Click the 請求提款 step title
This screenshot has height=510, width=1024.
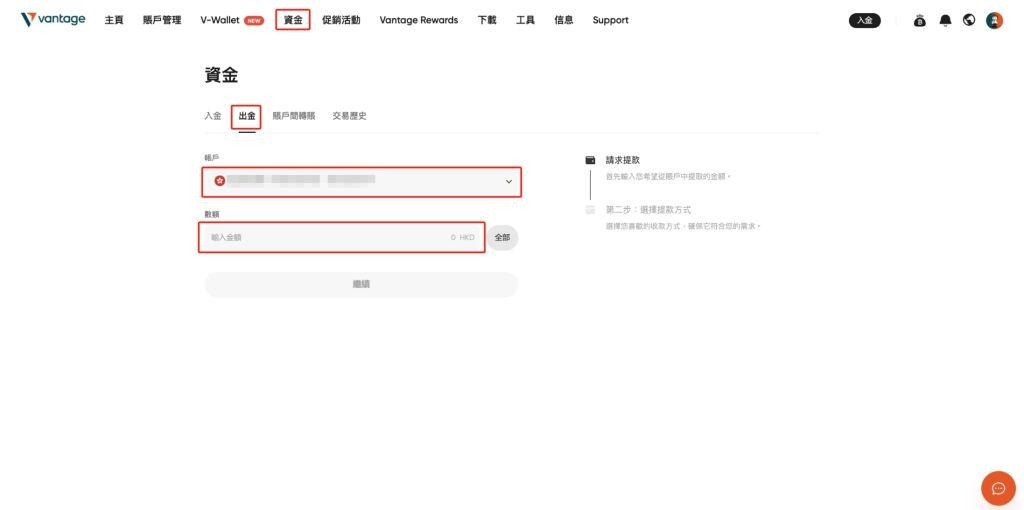623,160
